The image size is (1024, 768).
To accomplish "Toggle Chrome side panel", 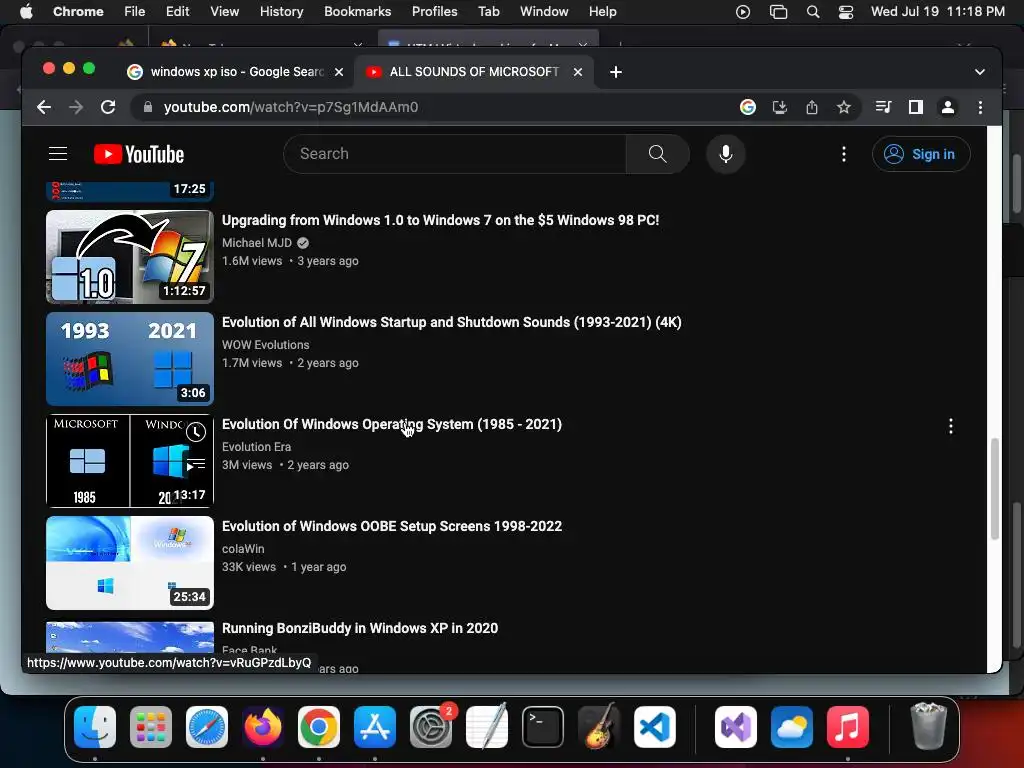I will (x=916, y=107).
